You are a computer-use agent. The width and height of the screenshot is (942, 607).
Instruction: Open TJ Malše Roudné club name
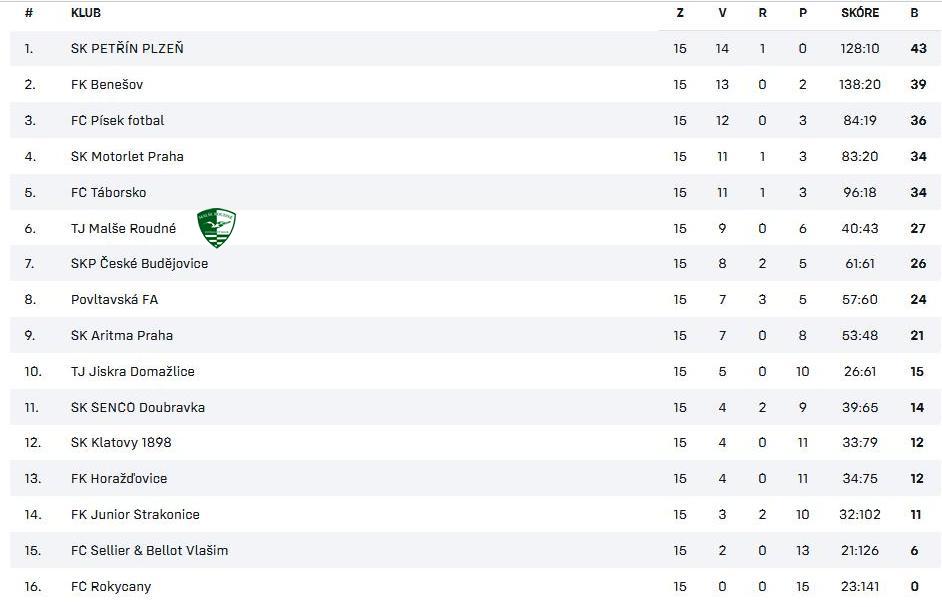click(x=123, y=228)
